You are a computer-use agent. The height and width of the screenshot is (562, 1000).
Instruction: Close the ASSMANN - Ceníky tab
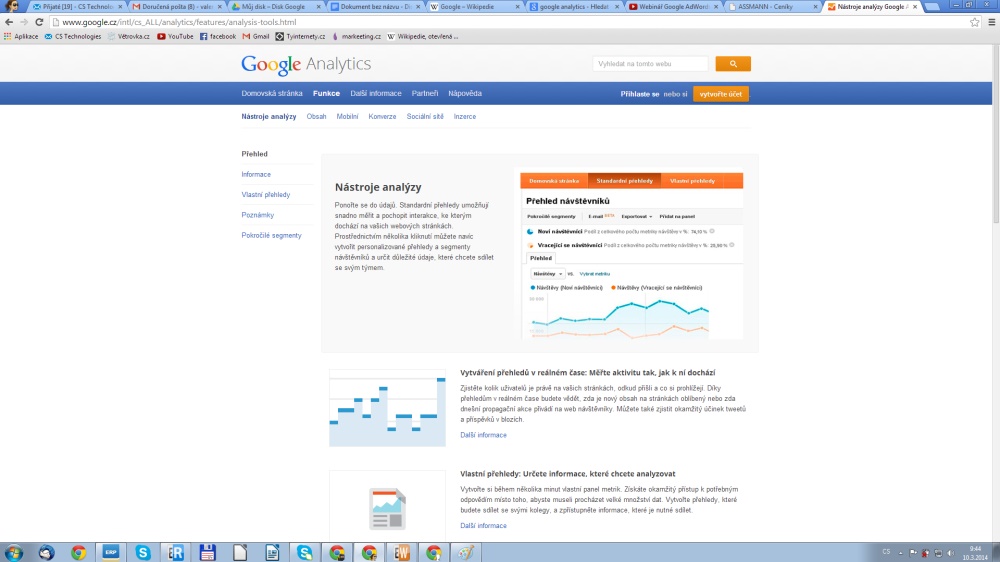tap(816, 6)
